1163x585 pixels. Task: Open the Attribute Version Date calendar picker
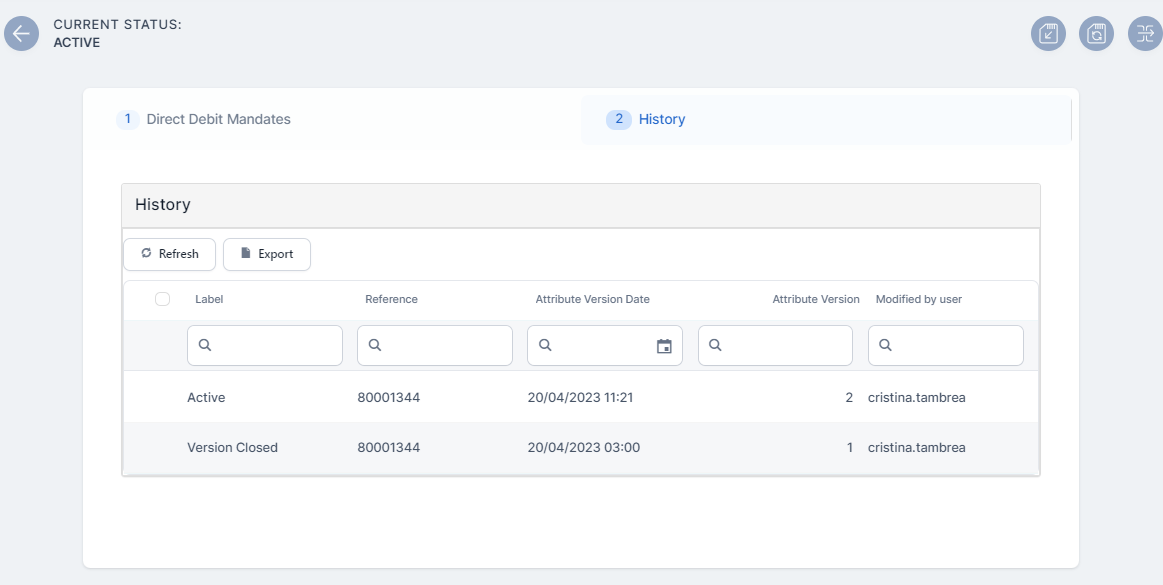coord(664,346)
